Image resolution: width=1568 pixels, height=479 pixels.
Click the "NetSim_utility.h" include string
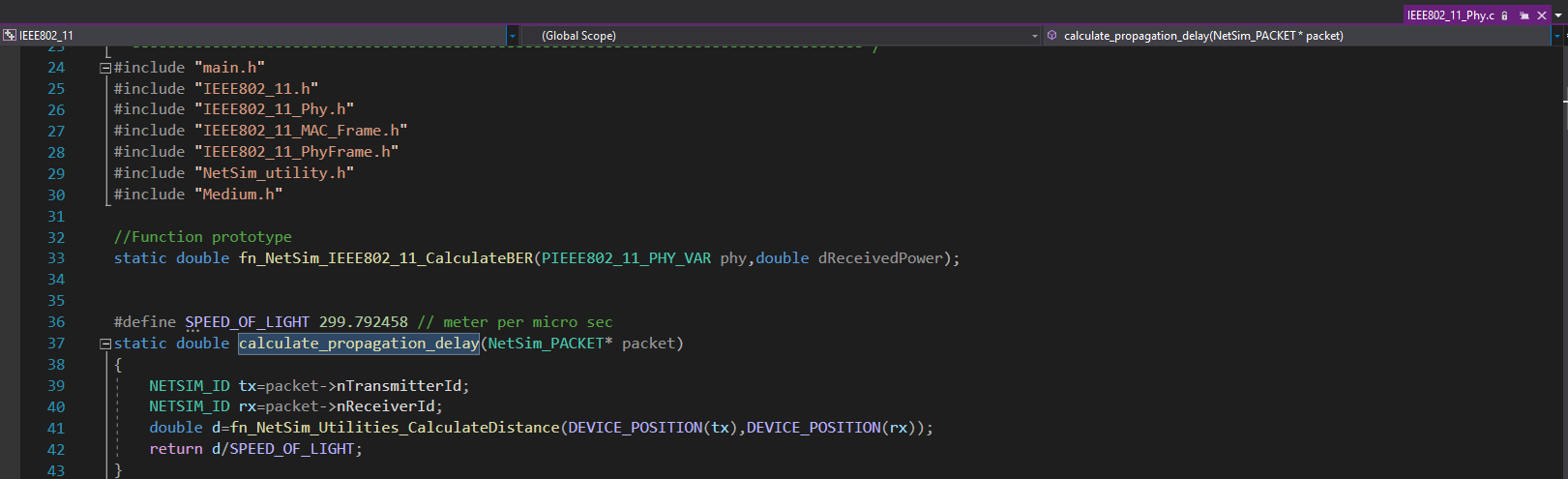(x=274, y=173)
